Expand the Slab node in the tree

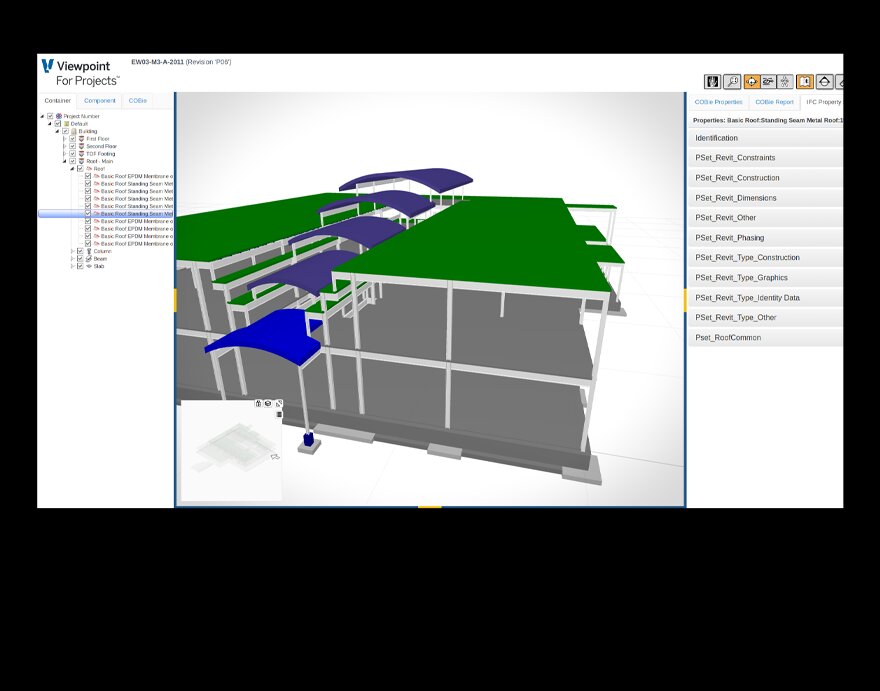click(72, 266)
